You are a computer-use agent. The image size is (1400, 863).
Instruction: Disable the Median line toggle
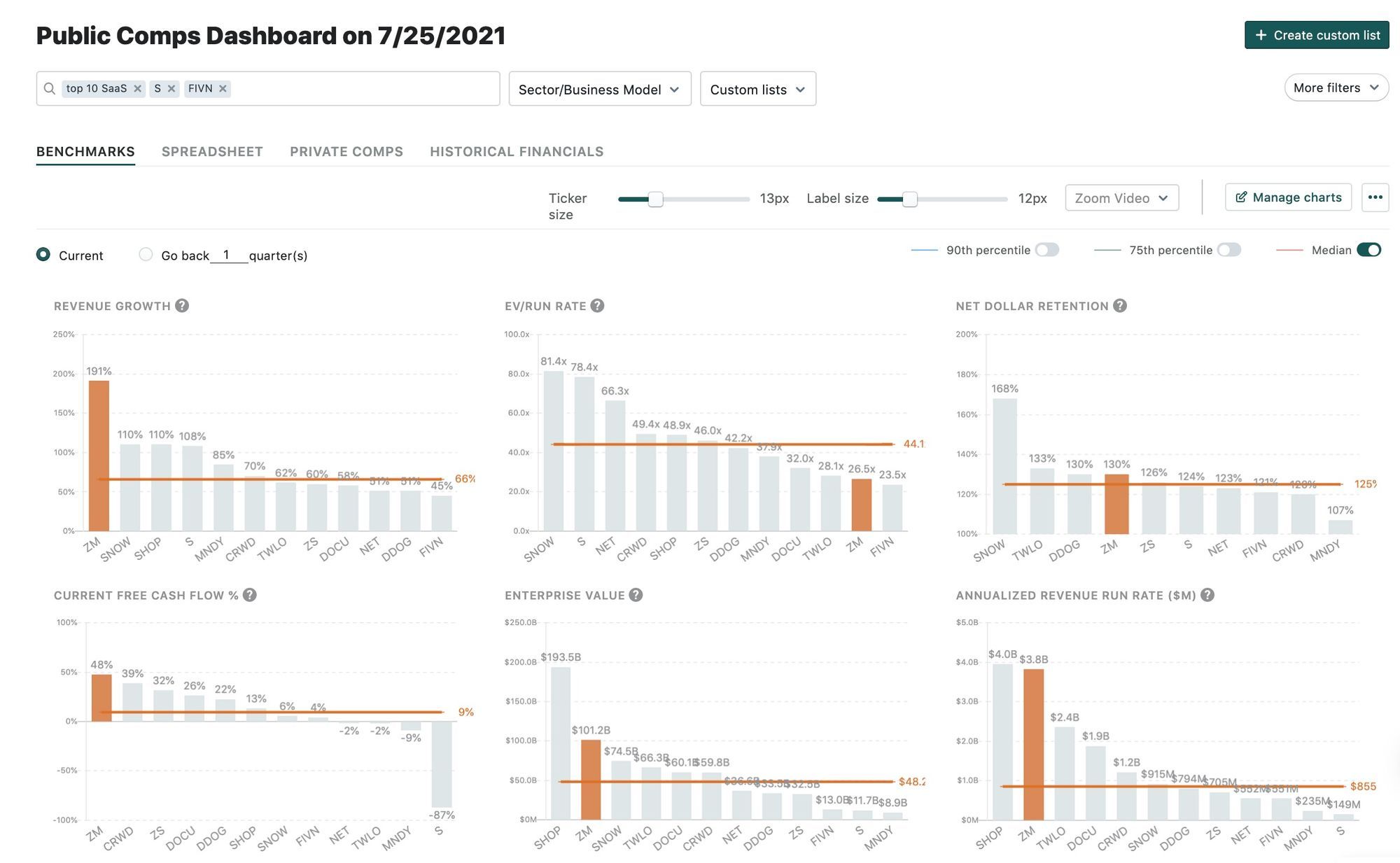pyautogui.click(x=1369, y=249)
